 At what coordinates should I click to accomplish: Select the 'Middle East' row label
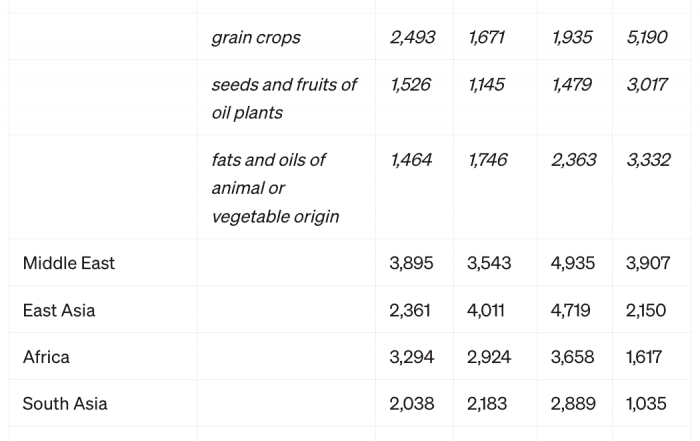point(69,263)
